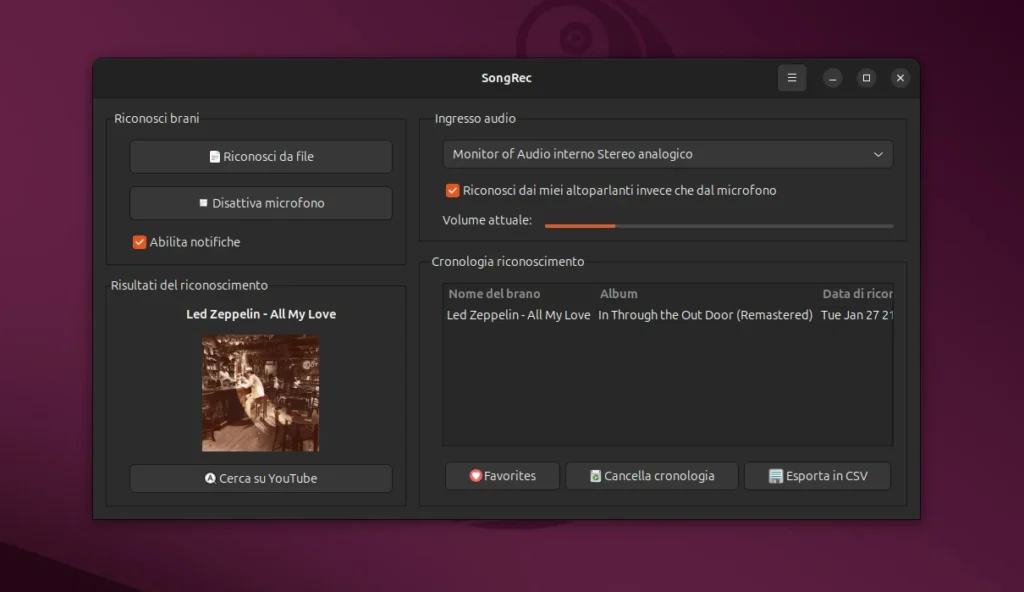Click the file icon on "Riconosci da file"
The image size is (1024, 592).
tap(213, 156)
